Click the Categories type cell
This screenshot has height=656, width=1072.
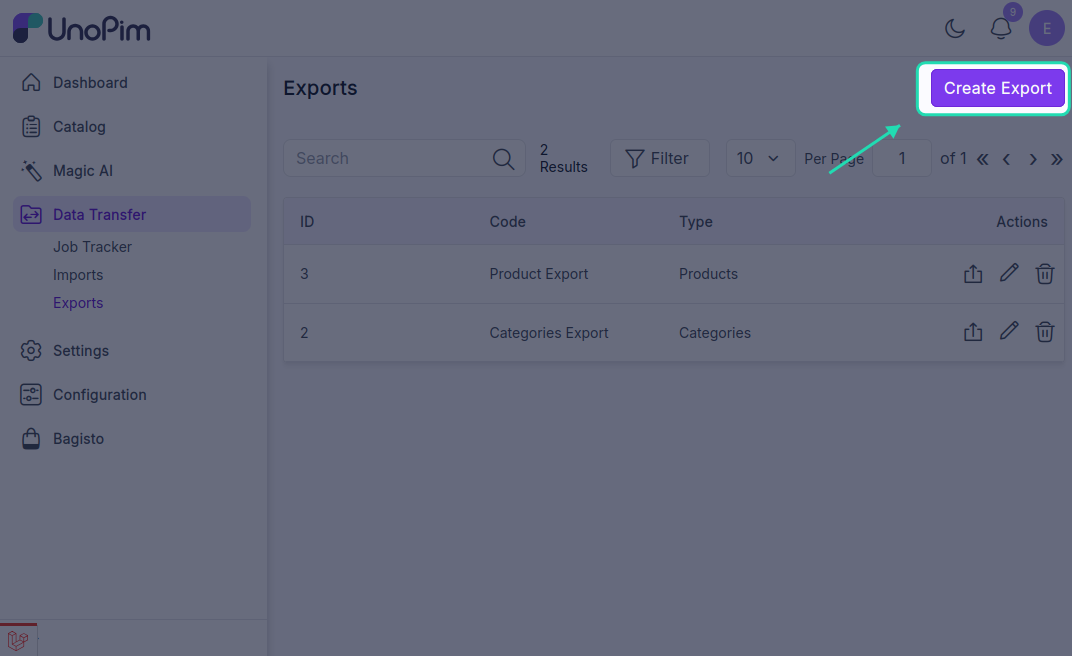coord(714,333)
